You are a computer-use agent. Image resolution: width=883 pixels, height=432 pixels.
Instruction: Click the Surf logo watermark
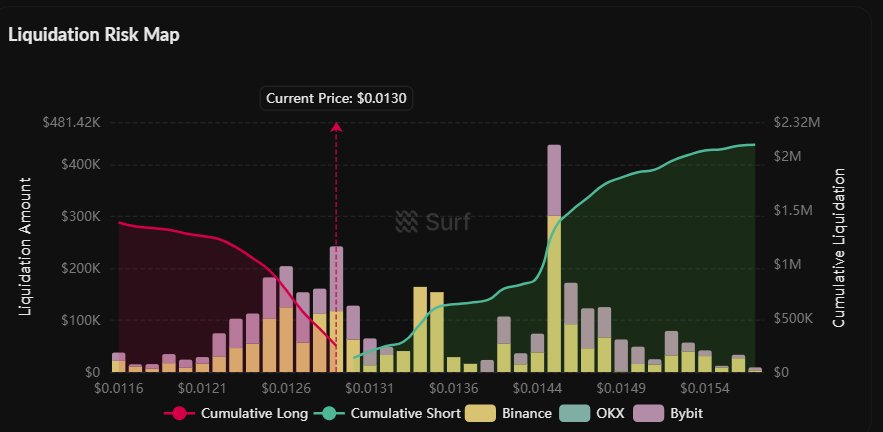(432, 221)
